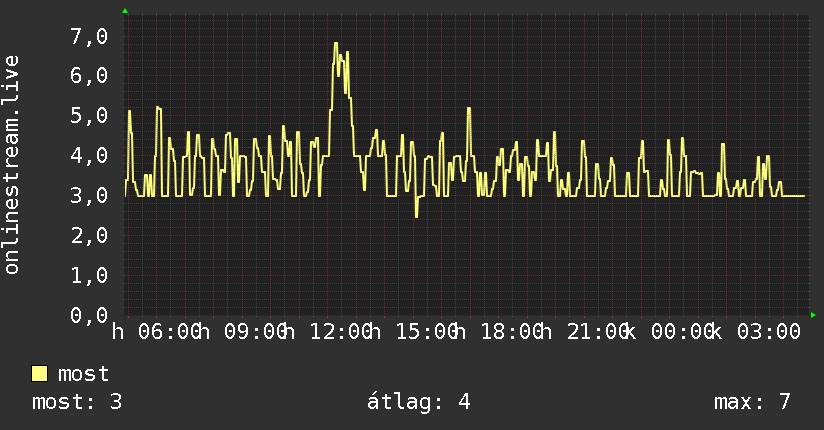Viewport: 824px width, 430px height.
Task: Select the 'max: 7' statistic text
Action: tap(752, 402)
